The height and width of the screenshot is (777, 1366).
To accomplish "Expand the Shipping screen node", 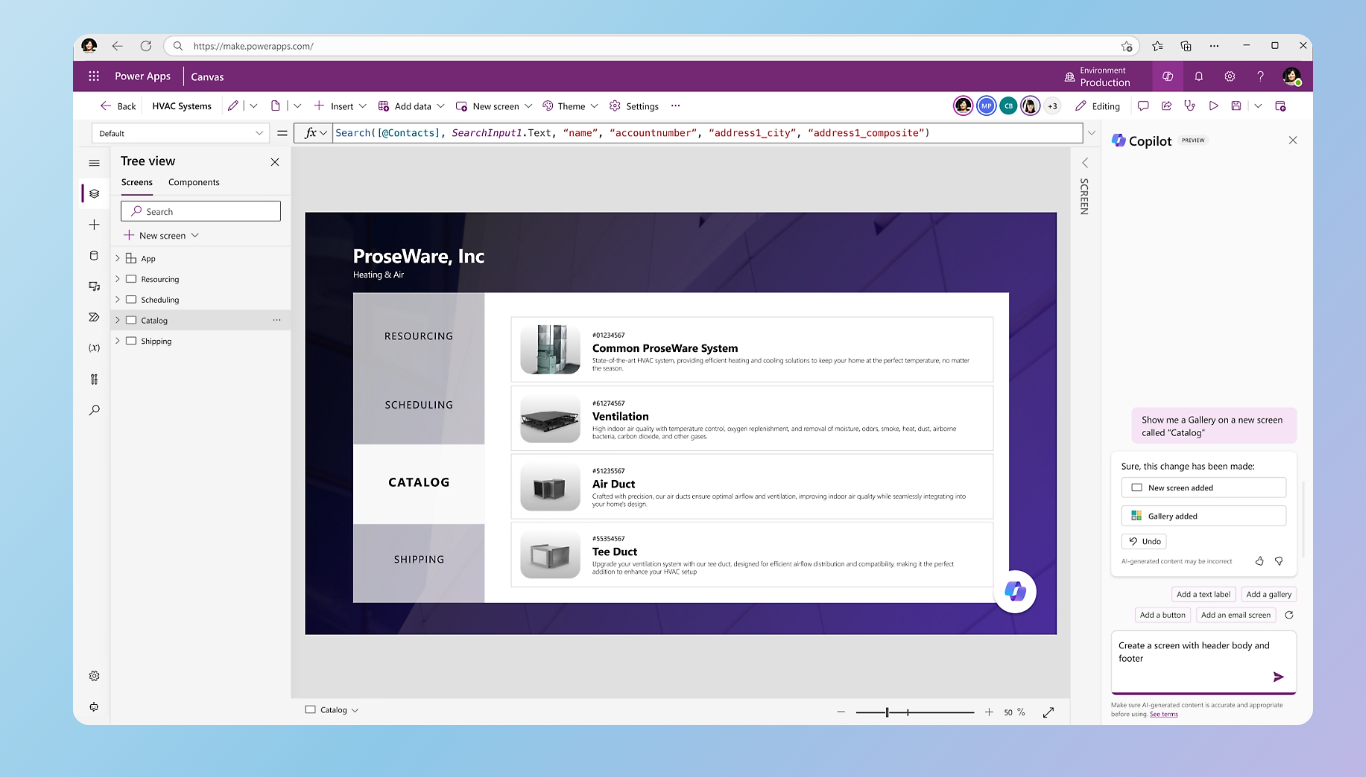I will (117, 341).
